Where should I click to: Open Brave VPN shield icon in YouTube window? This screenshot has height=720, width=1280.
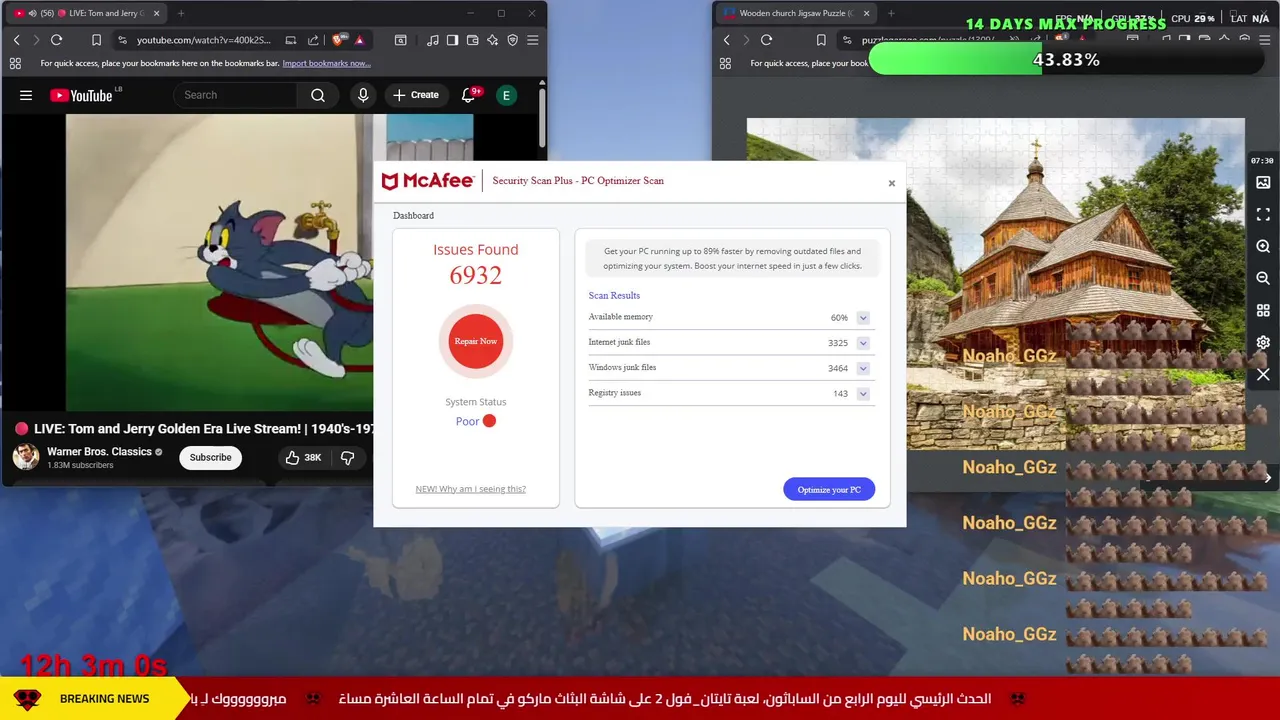click(512, 40)
